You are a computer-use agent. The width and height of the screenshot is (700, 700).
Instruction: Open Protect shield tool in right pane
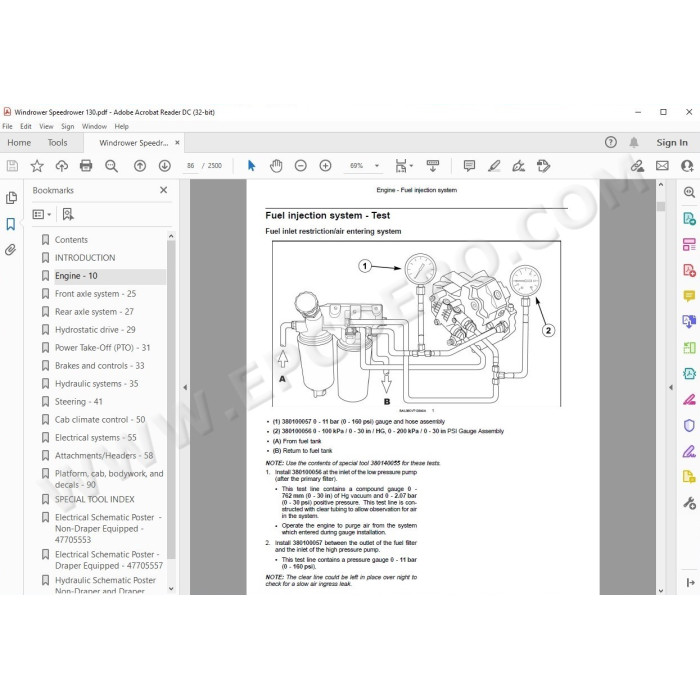689,425
